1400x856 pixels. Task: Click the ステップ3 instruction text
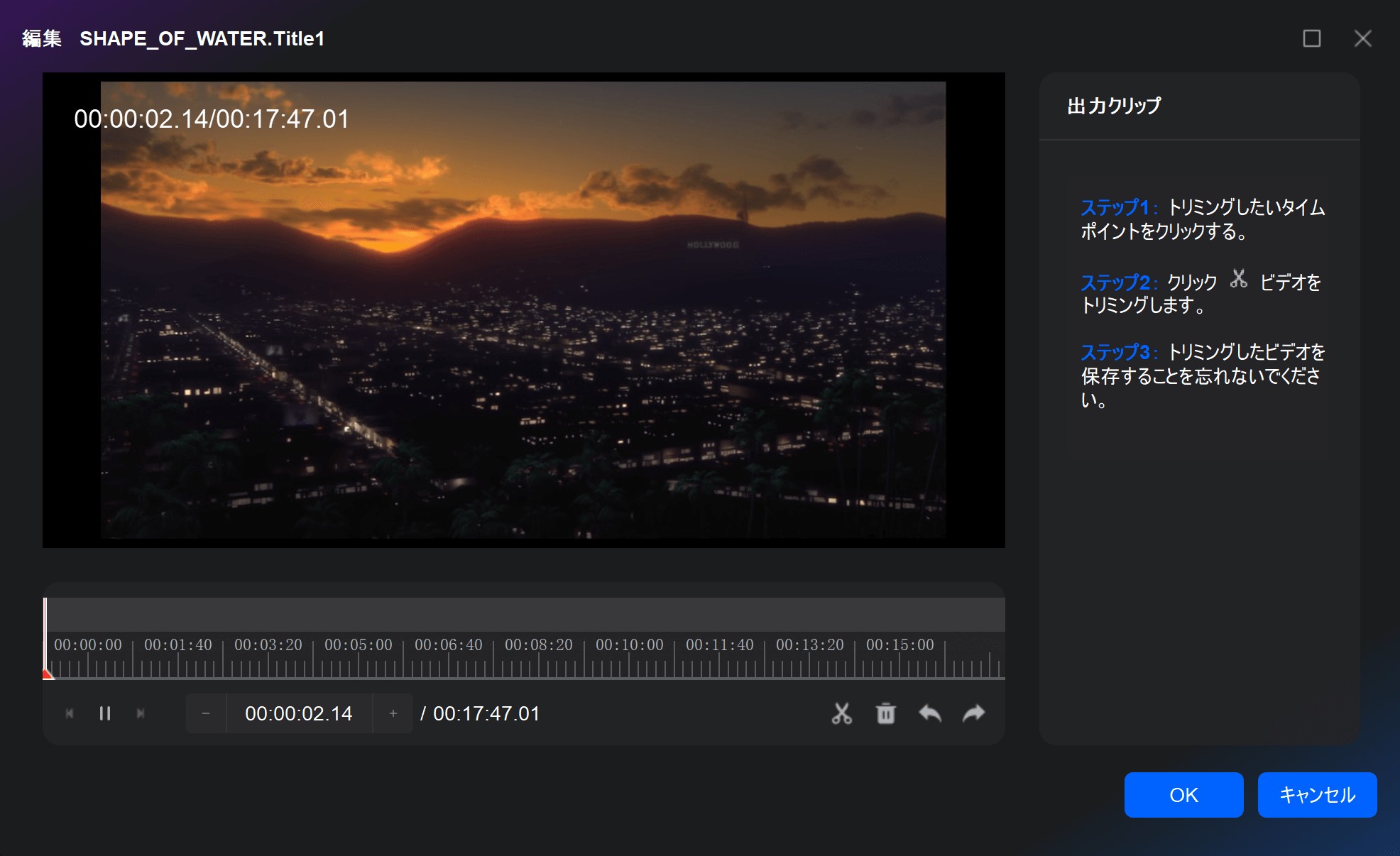[1203, 375]
